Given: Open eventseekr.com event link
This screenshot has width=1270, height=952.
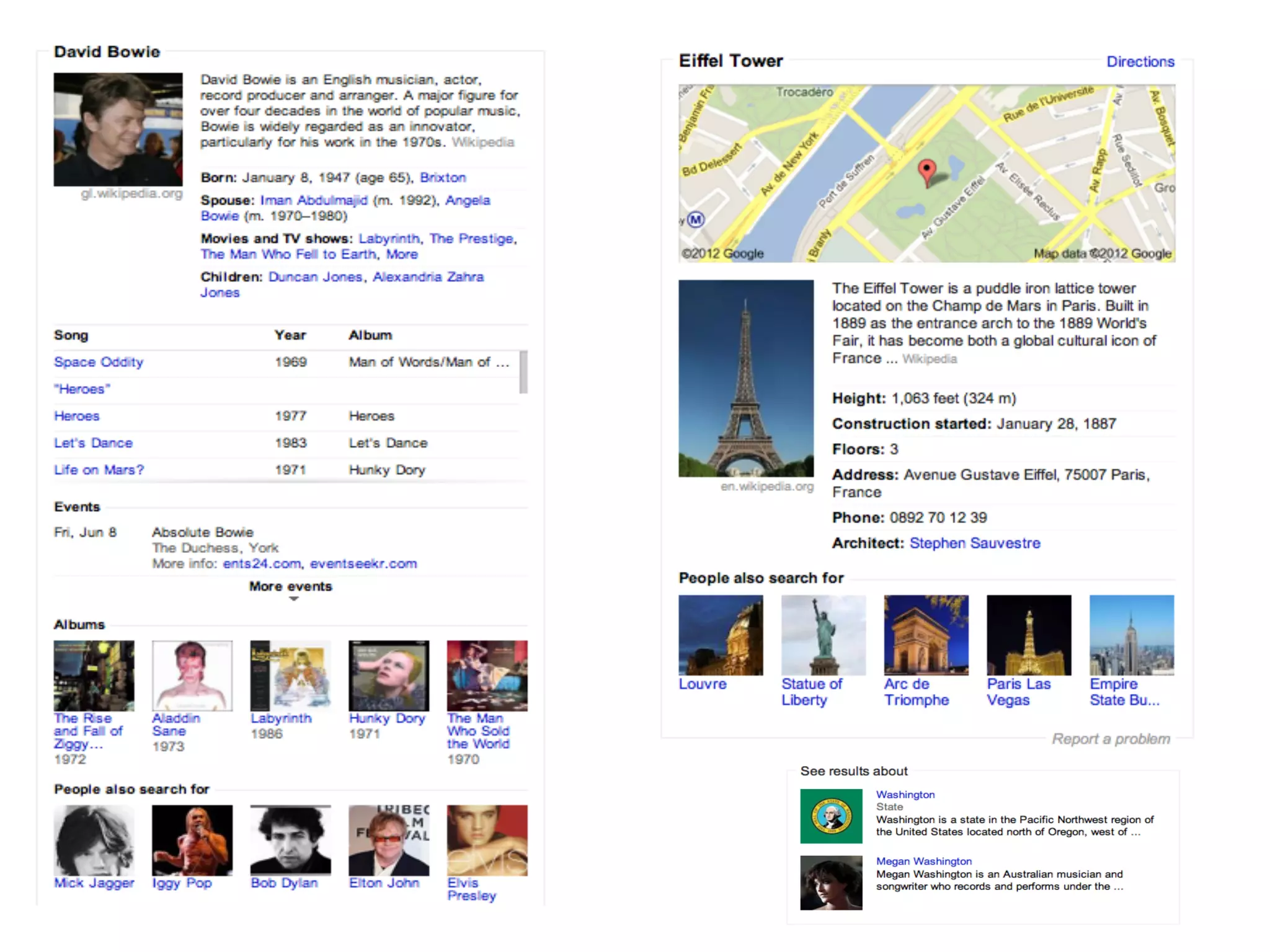Looking at the screenshot, I should pyautogui.click(x=363, y=563).
